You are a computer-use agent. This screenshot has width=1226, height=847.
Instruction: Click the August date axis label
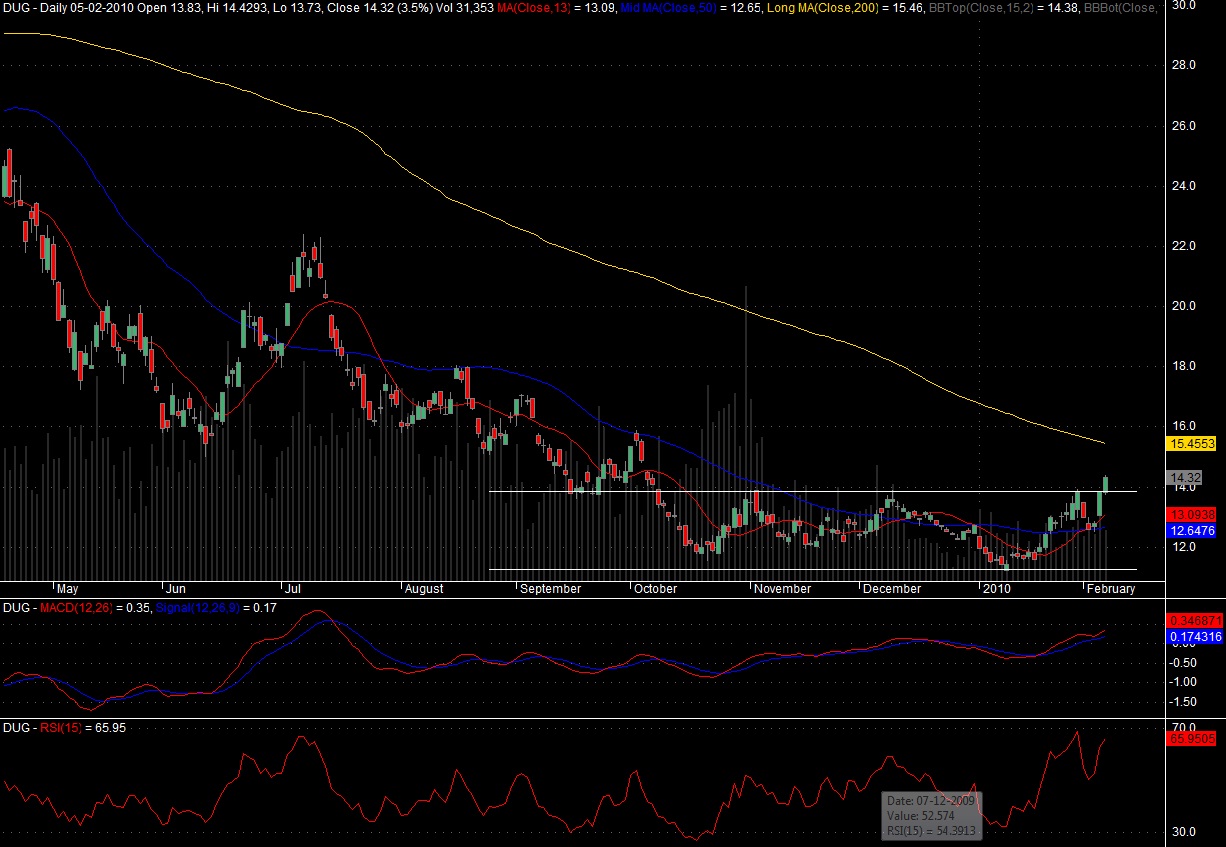(x=424, y=589)
